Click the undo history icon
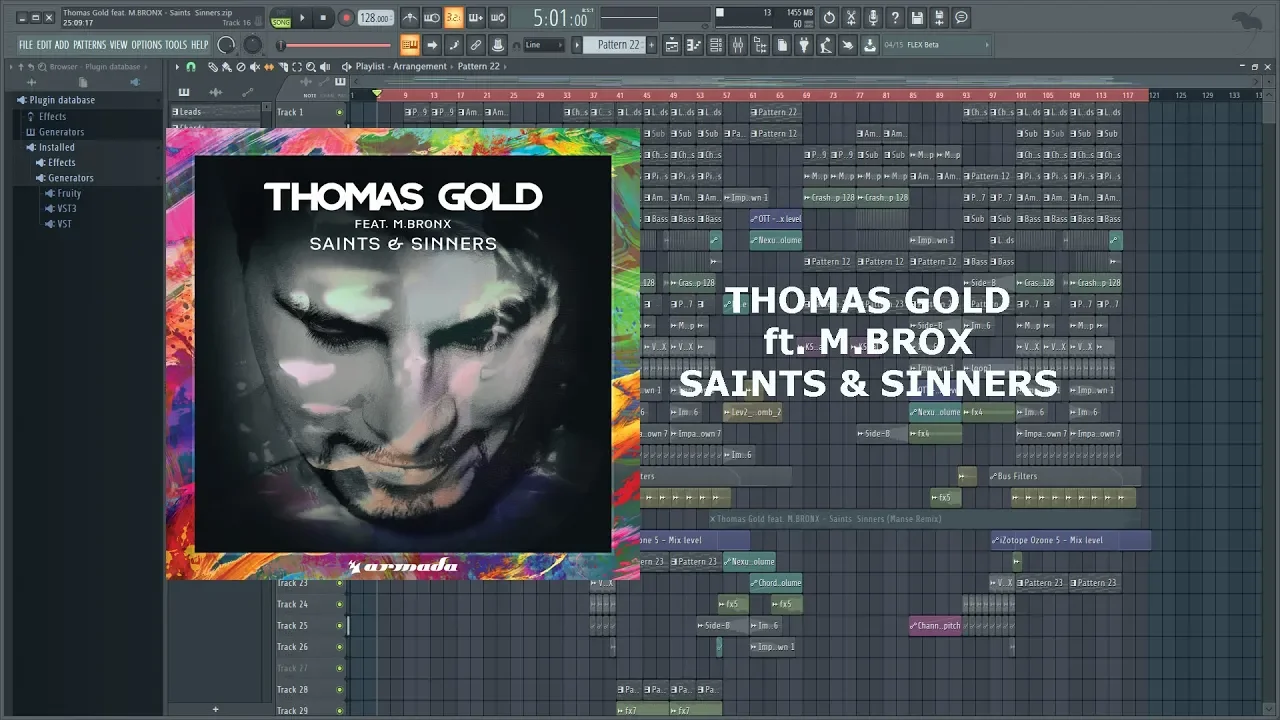Screen dimensions: 1280x720 click(x=829, y=18)
